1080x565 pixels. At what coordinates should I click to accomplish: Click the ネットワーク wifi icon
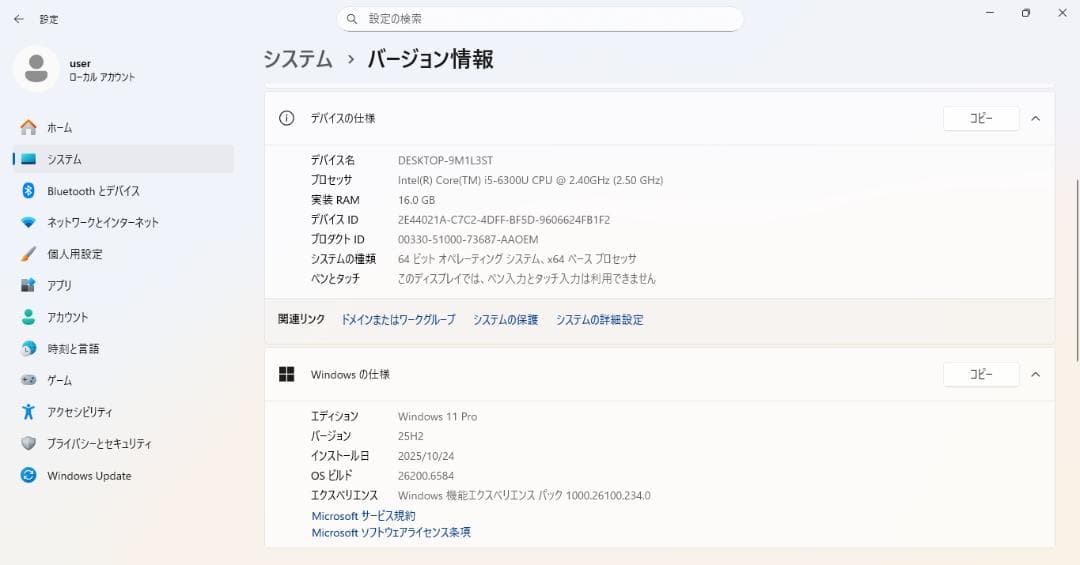tap(28, 223)
